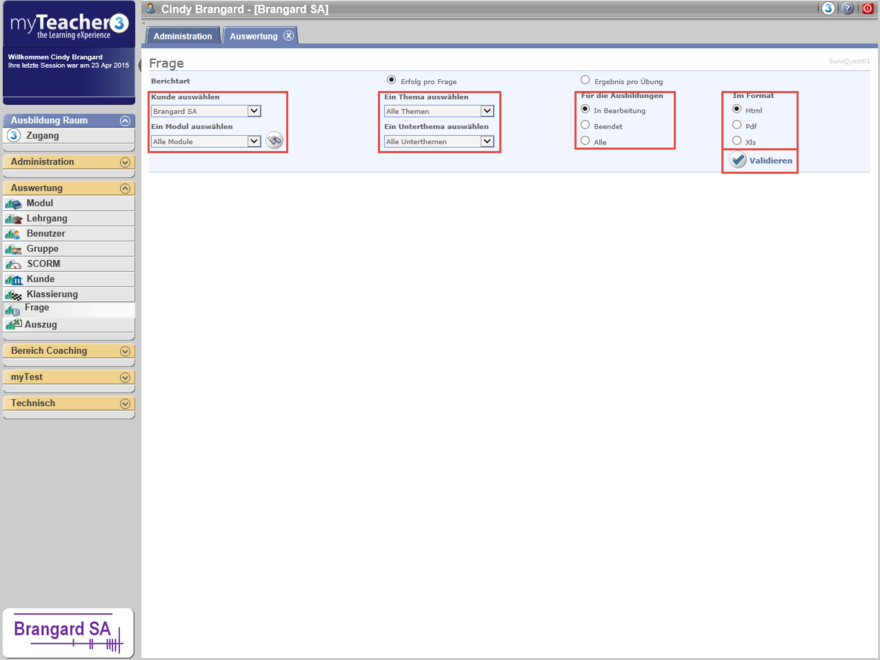Image resolution: width=880 pixels, height=660 pixels.
Task: Close the Auswertung tab with its X icon
Action: (x=289, y=36)
